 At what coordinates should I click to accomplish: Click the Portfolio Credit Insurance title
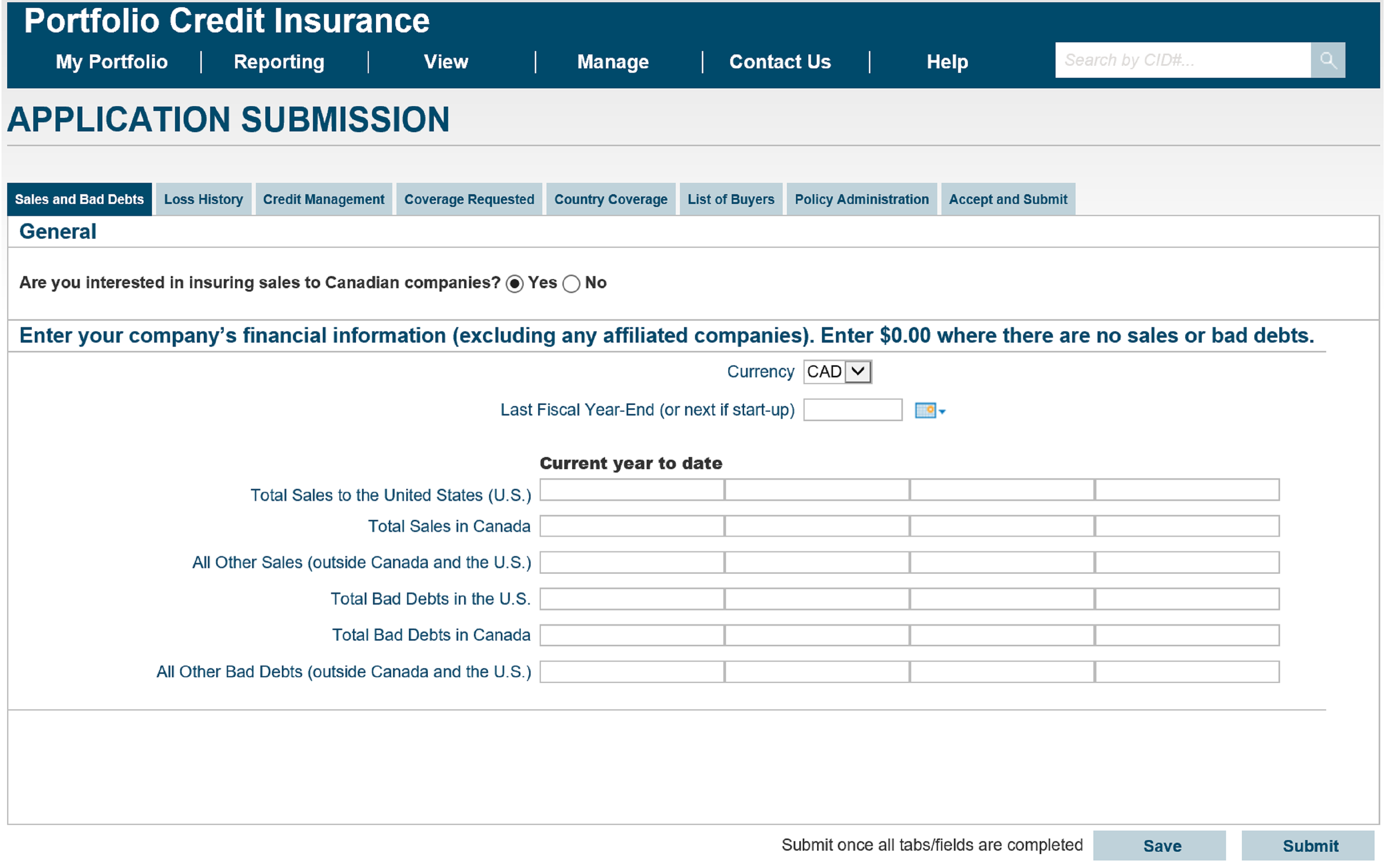pos(227,21)
